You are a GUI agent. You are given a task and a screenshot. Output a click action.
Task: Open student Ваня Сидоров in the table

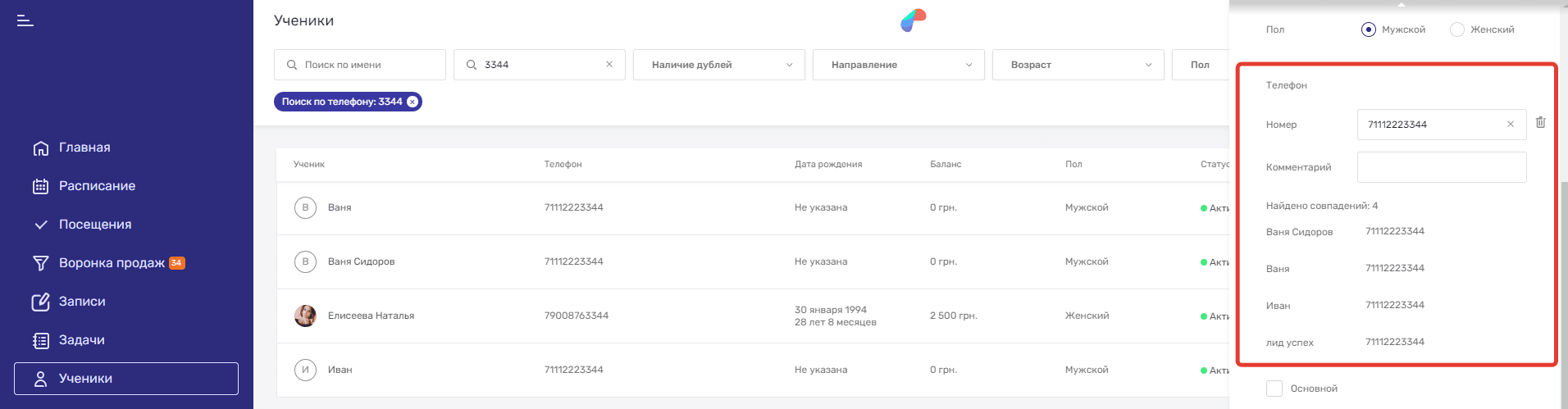pyautogui.click(x=361, y=261)
